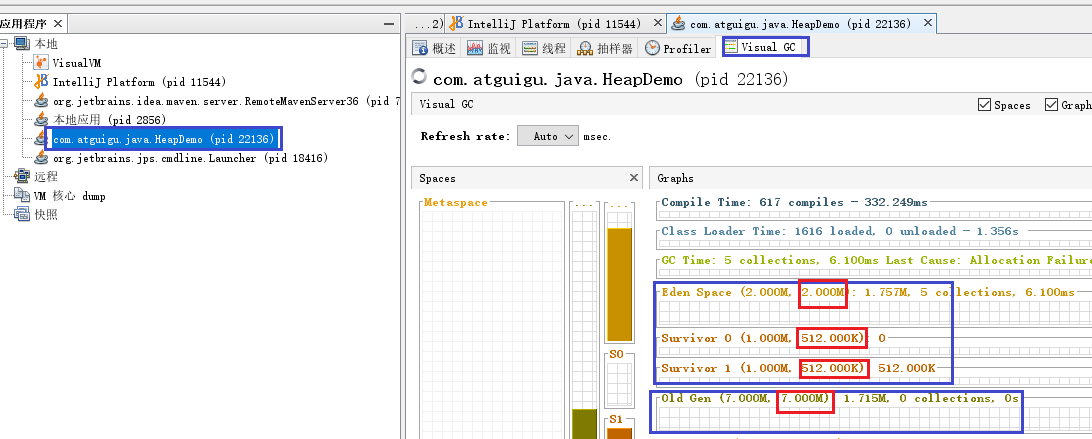Select the VisualVM node icon
Image resolution: width=1092 pixels, height=439 pixels.
(41, 63)
